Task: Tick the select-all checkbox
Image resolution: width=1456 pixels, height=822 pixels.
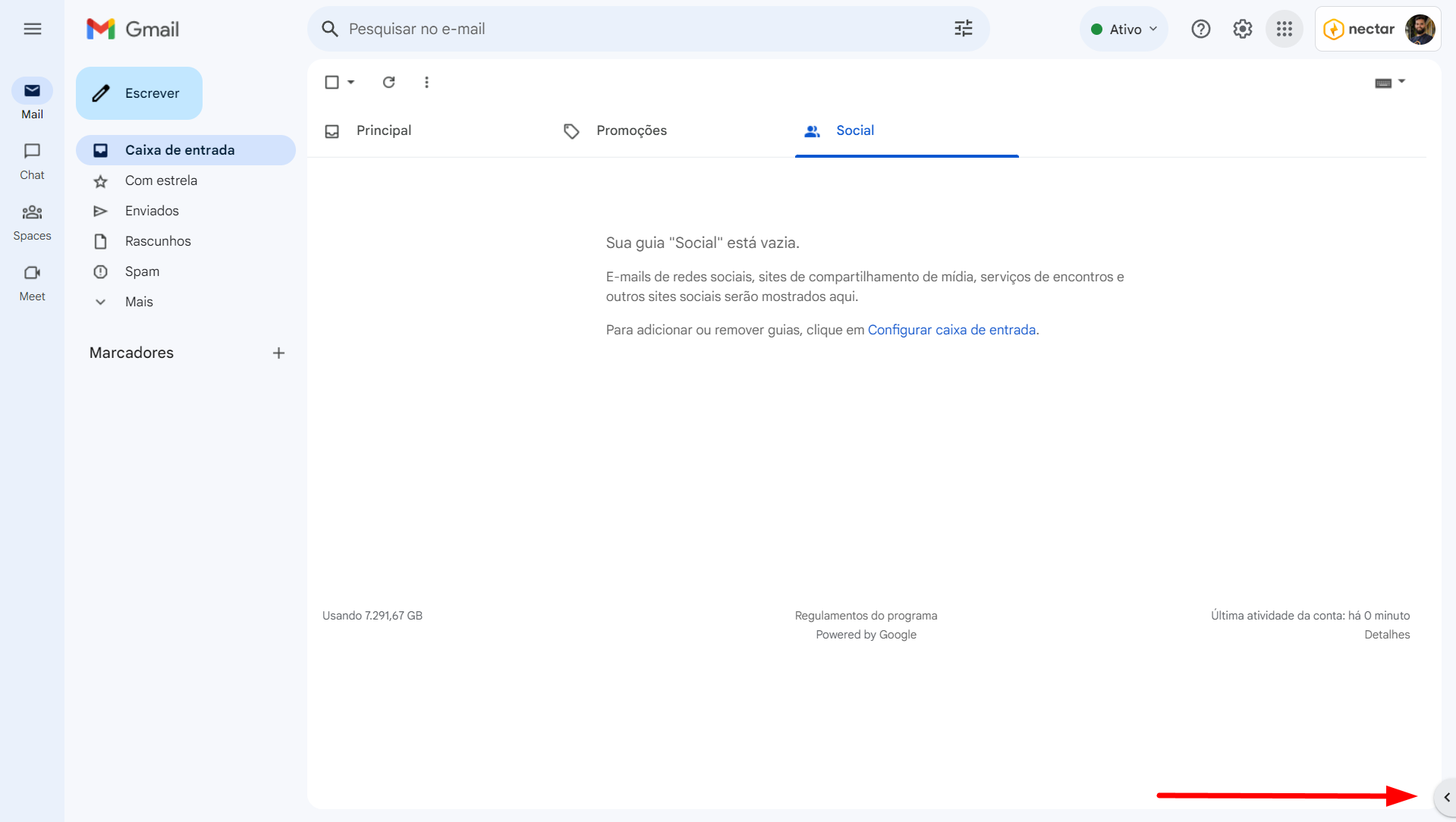Action: pyautogui.click(x=332, y=82)
